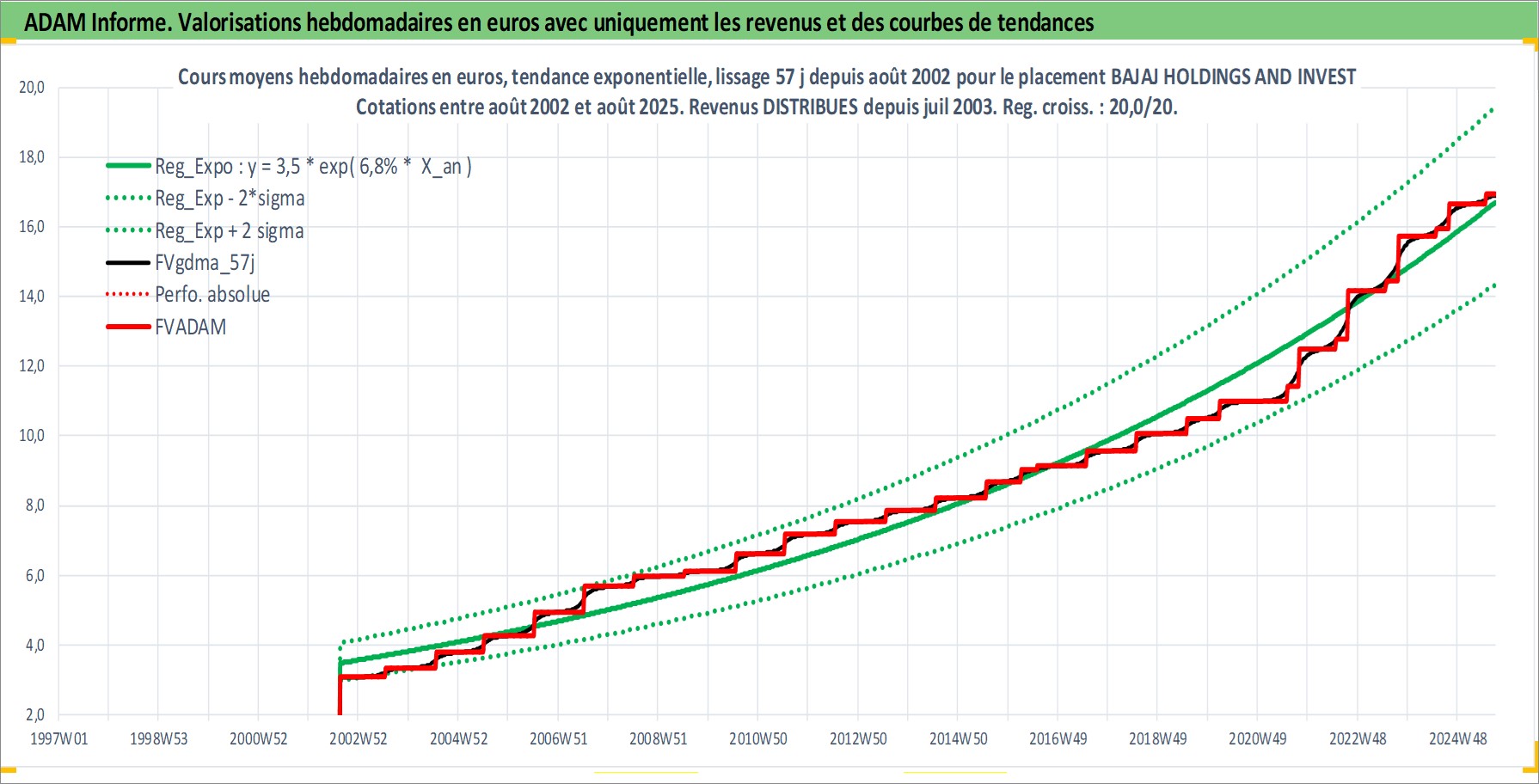Click x-axis label 2024W48
1539x784 pixels.
(1458, 739)
